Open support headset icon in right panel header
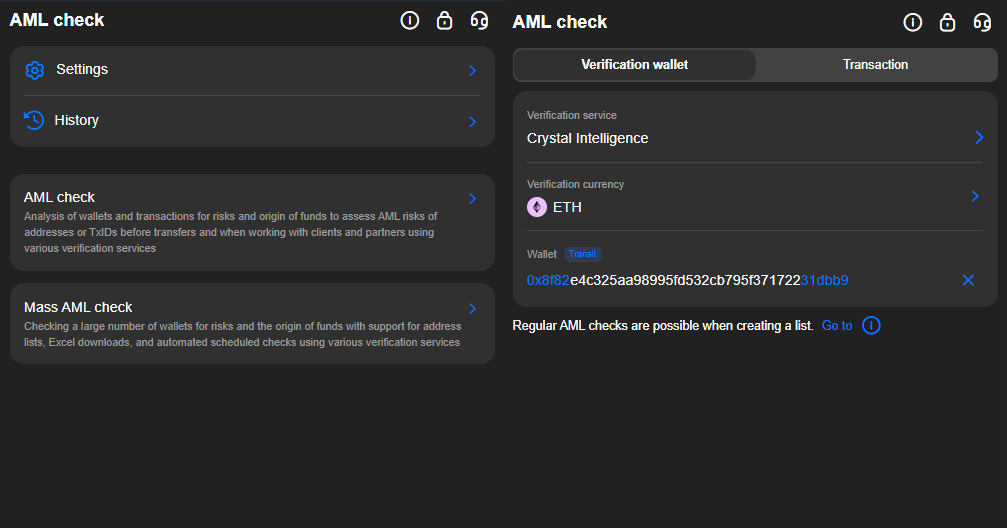The image size is (1007, 528). pyautogui.click(x=982, y=22)
